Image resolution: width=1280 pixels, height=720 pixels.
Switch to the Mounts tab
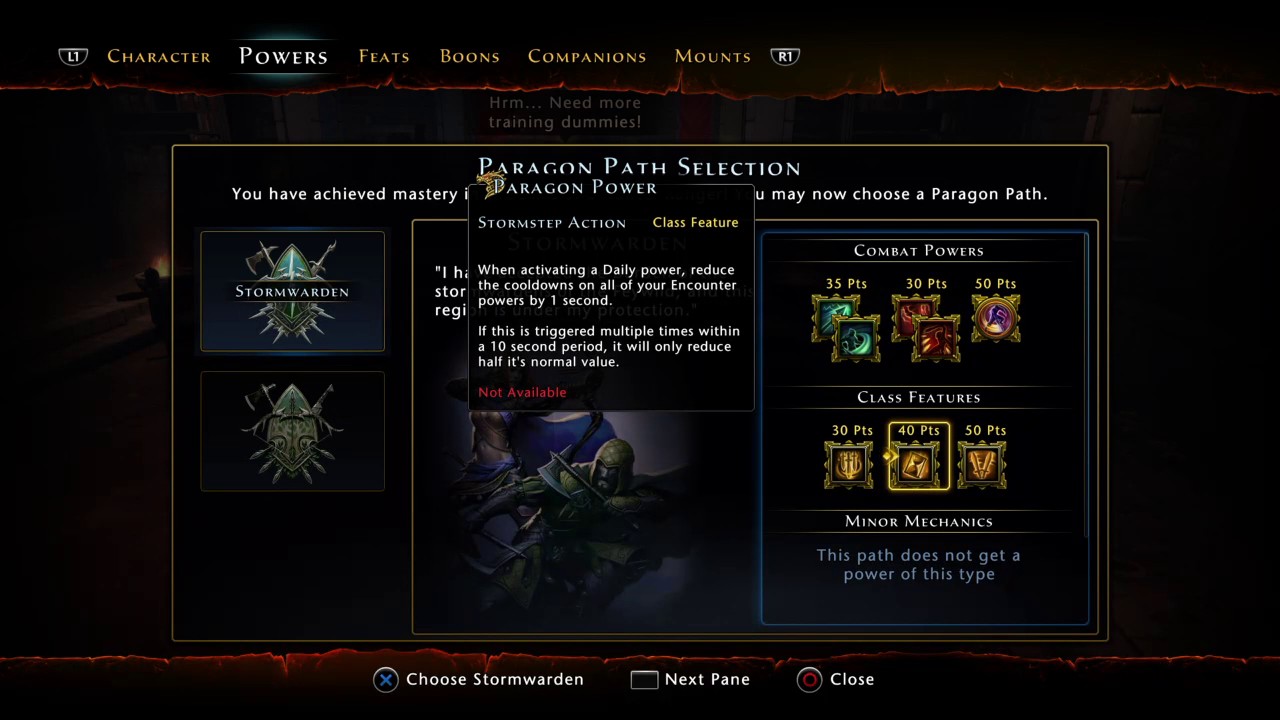point(713,56)
